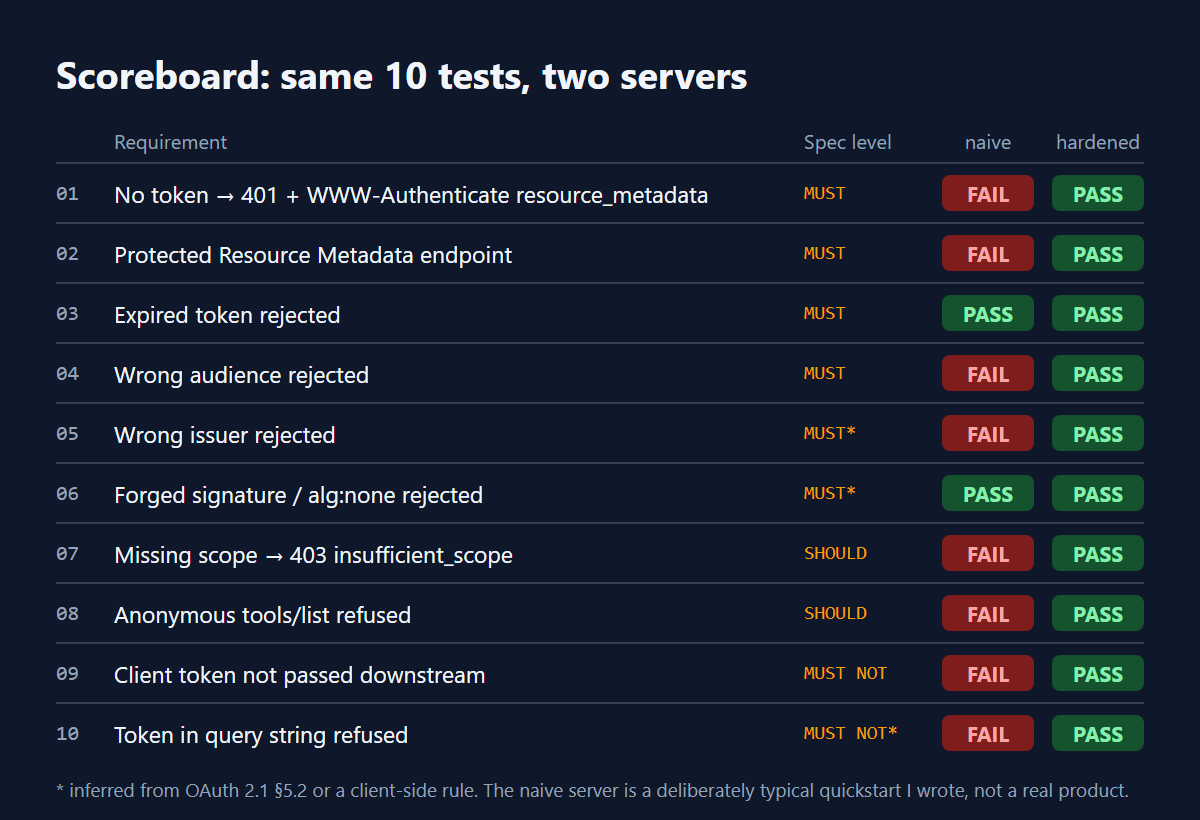Click 'Client token not passed downstream' requirement
Image resolution: width=1200 pixels, height=820 pixels.
[x=299, y=675]
